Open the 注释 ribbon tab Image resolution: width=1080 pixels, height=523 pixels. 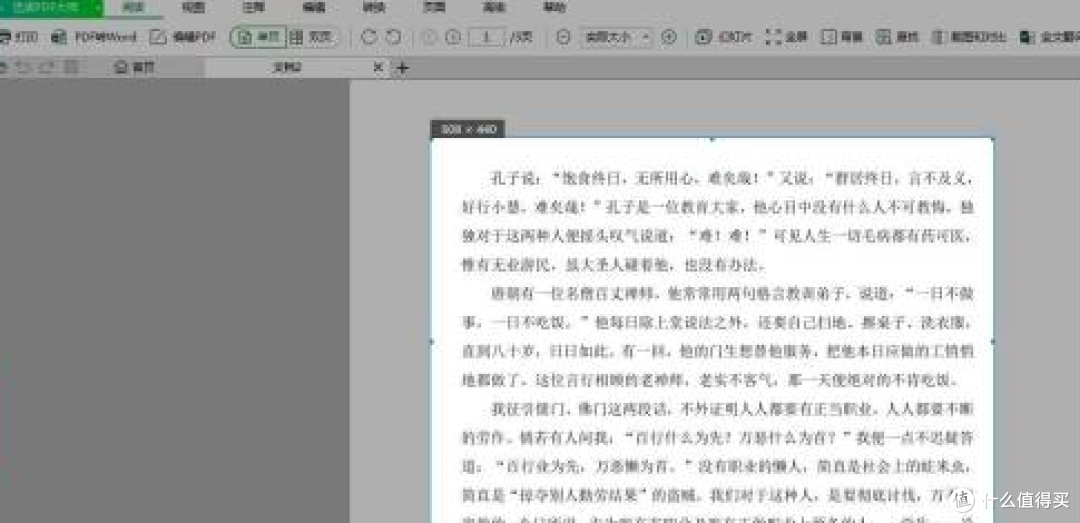pos(253,8)
